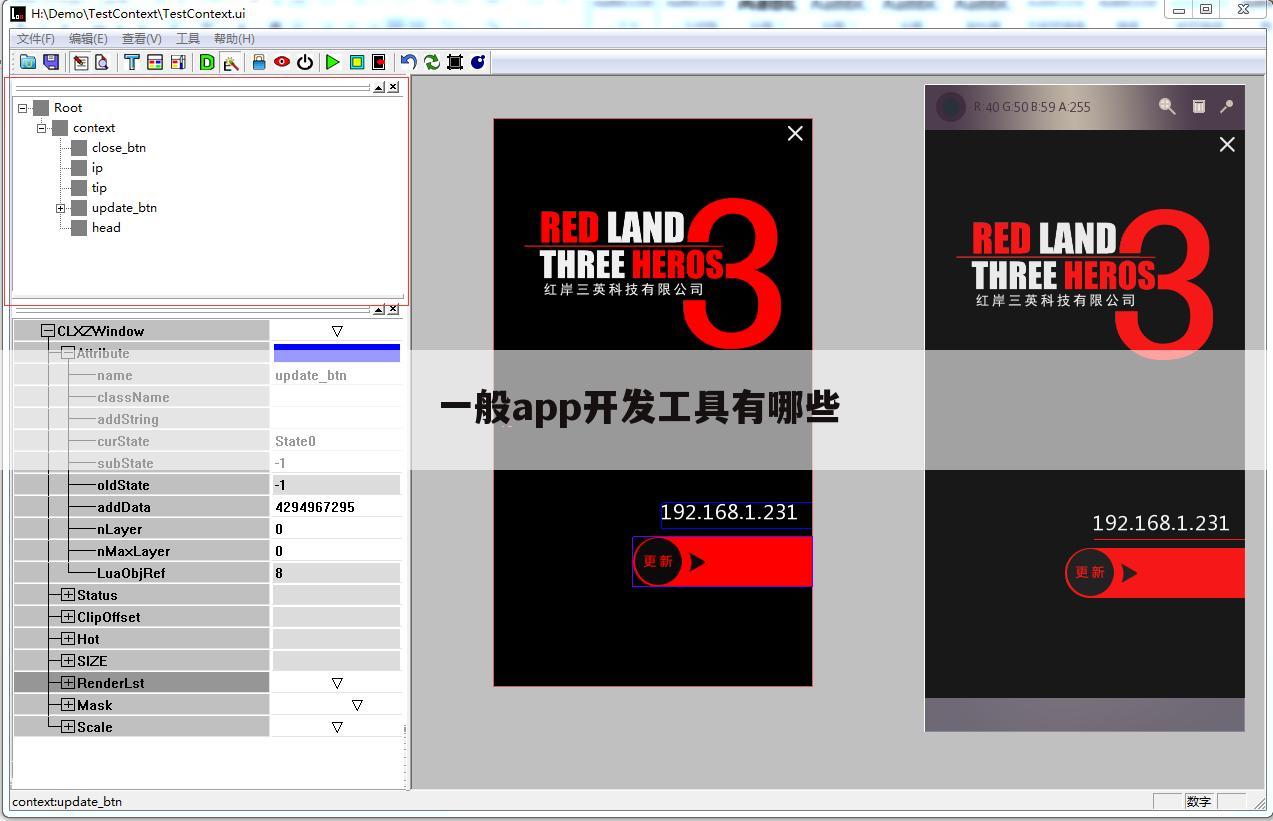Click the blue padlock lock icon
1273x821 pixels.
(259, 62)
